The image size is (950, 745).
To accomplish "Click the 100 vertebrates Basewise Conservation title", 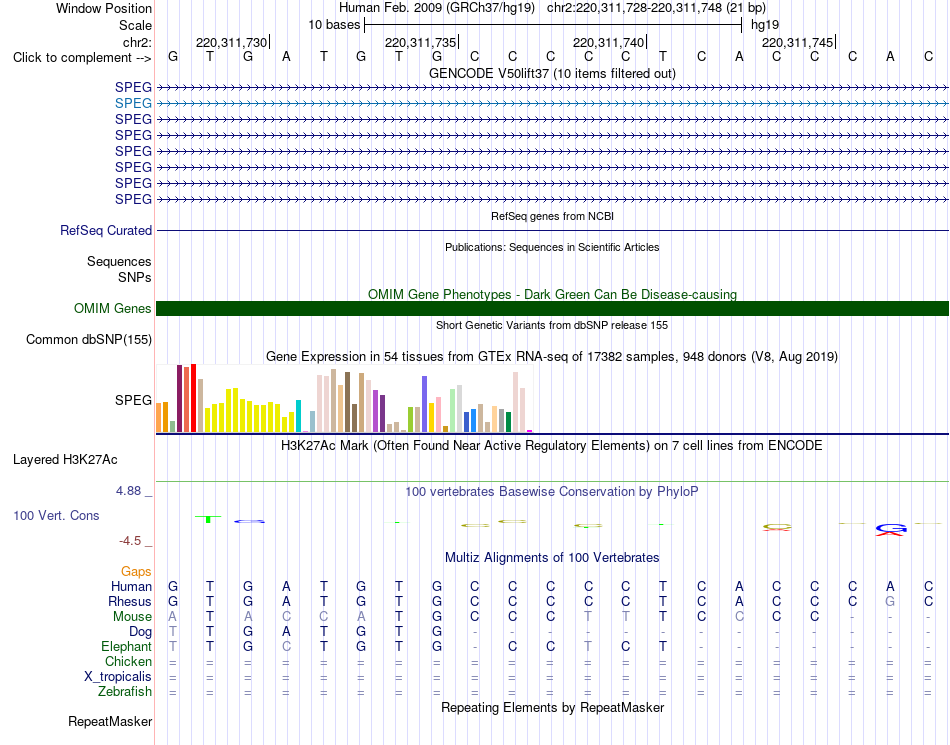I will click(552, 492).
